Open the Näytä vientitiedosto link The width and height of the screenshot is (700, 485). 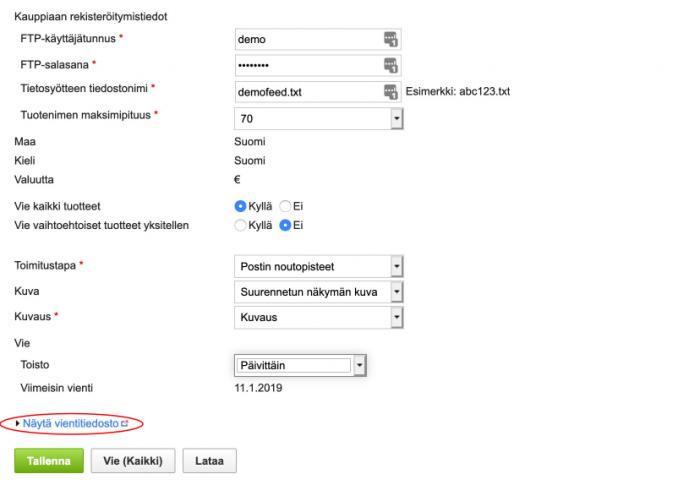point(71,423)
